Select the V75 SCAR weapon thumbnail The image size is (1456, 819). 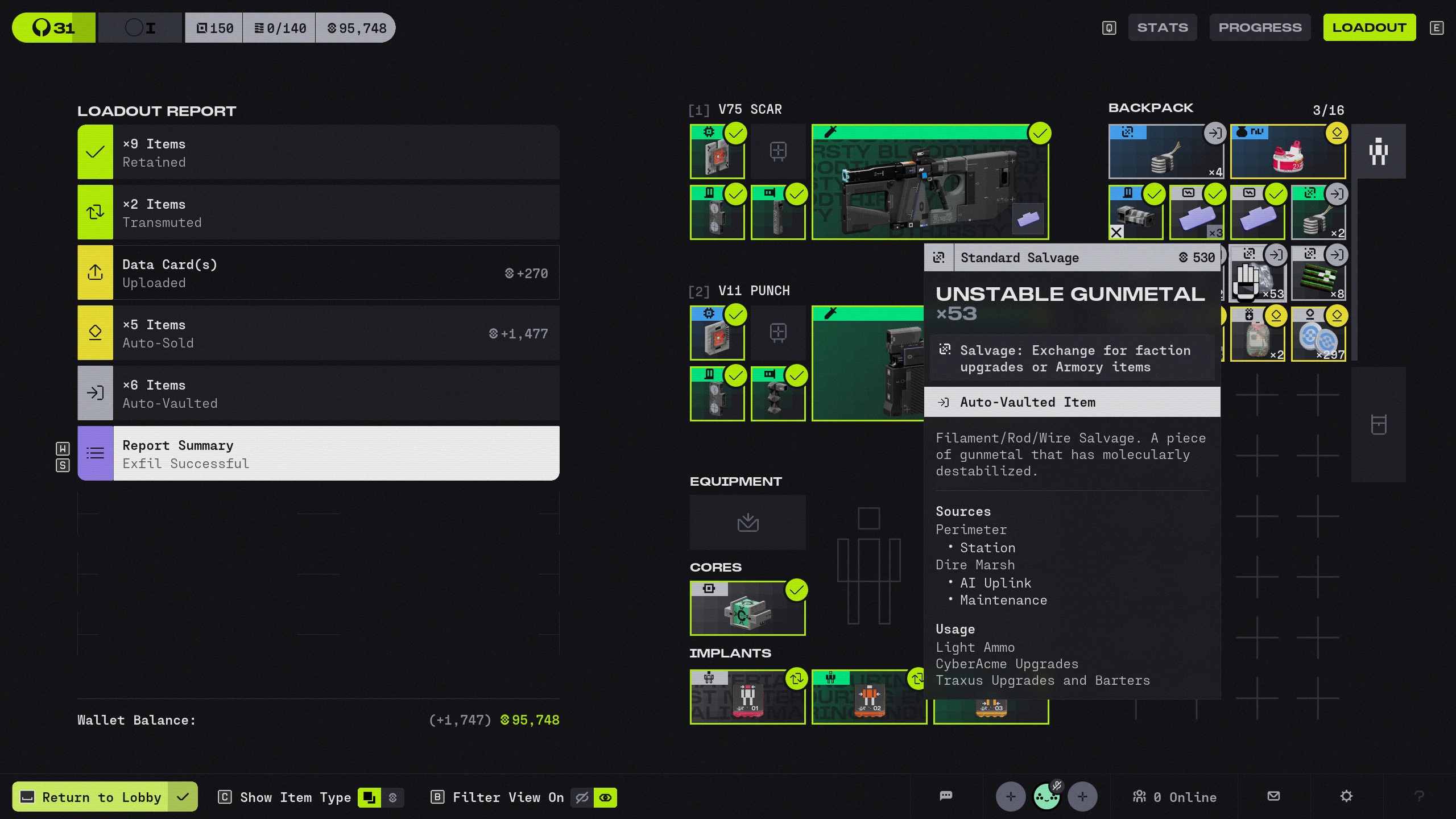click(x=929, y=182)
